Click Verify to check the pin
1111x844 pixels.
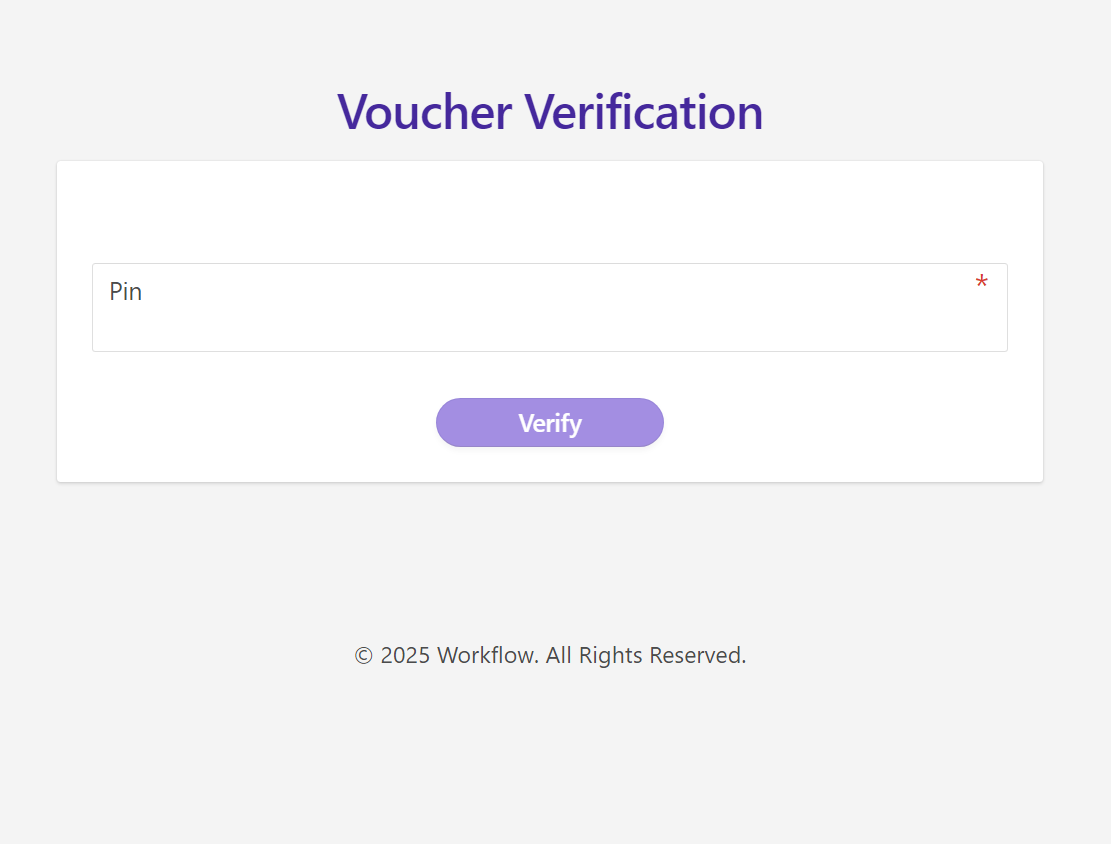pyautogui.click(x=549, y=423)
